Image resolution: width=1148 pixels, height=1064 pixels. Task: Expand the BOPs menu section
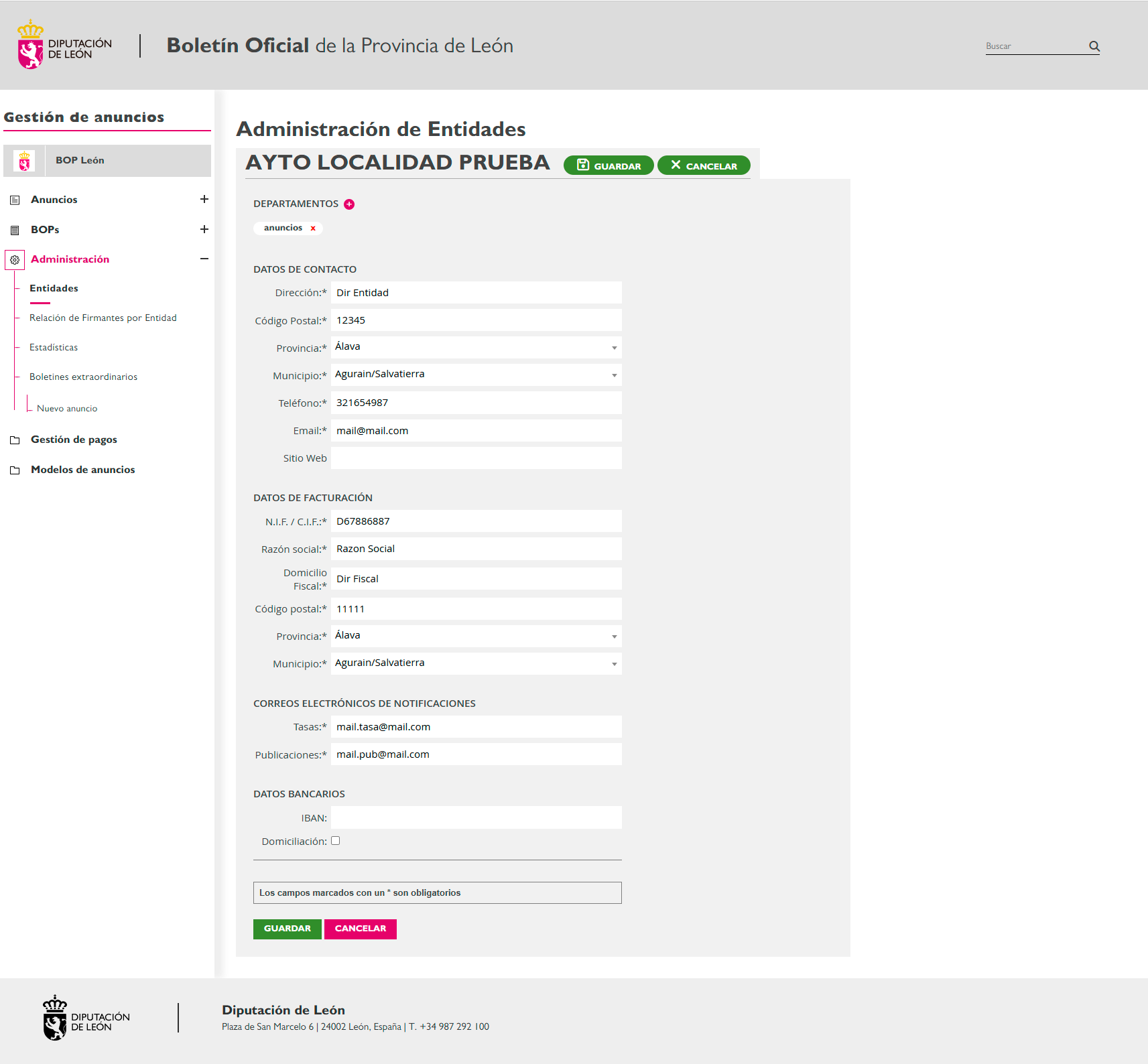pyautogui.click(x=204, y=229)
